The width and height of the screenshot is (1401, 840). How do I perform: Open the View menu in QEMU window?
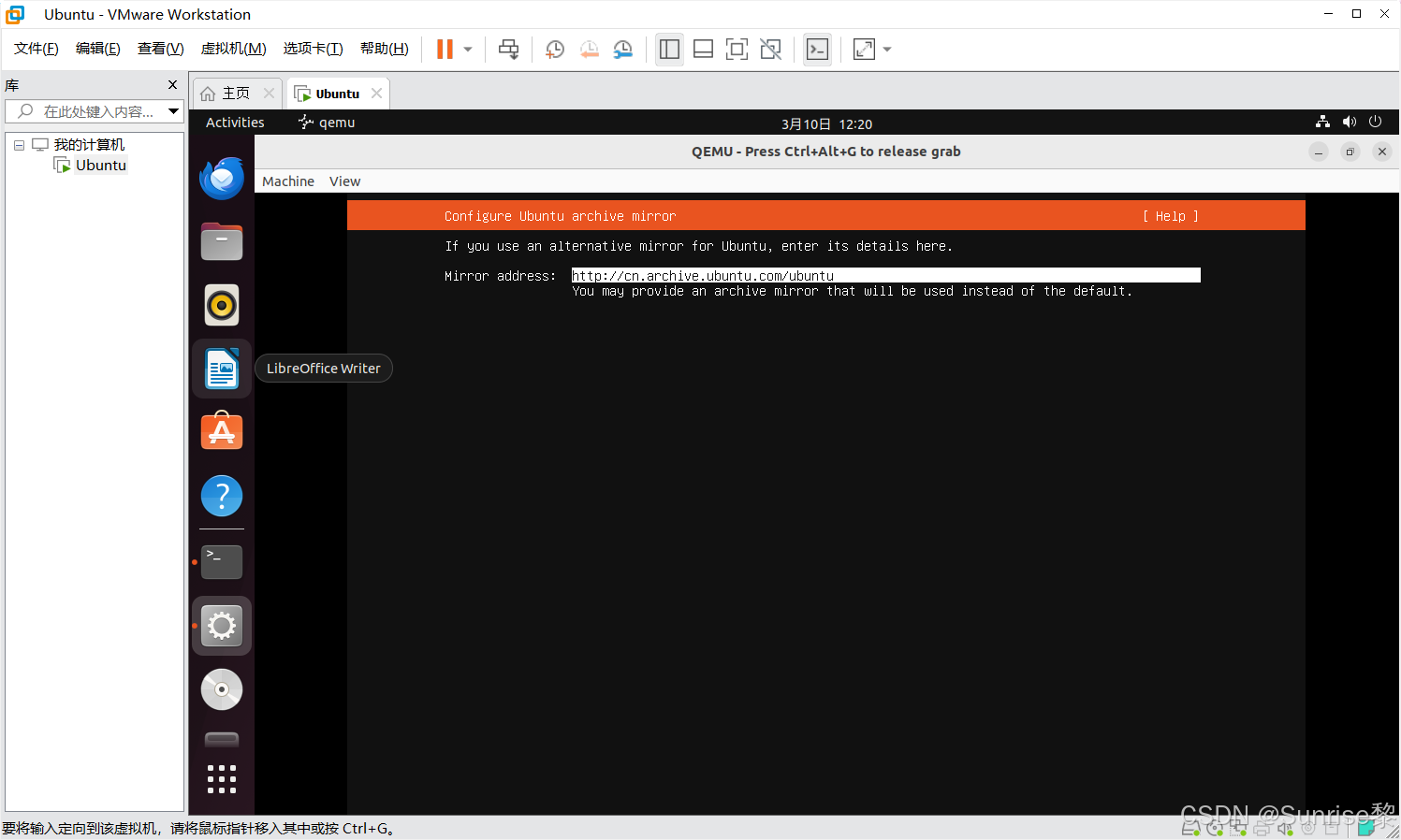[344, 181]
